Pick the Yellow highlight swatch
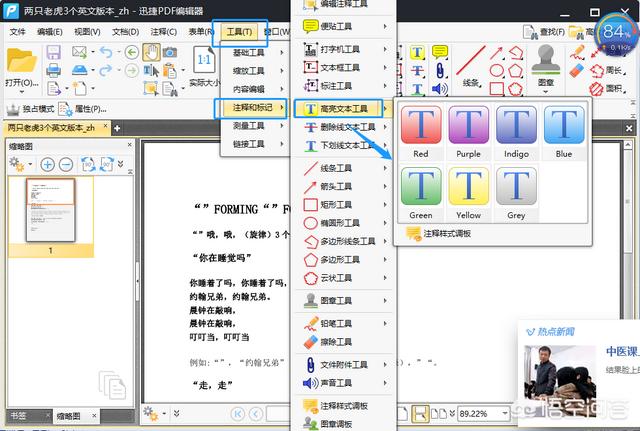The height and width of the screenshot is (431, 640). coord(468,193)
